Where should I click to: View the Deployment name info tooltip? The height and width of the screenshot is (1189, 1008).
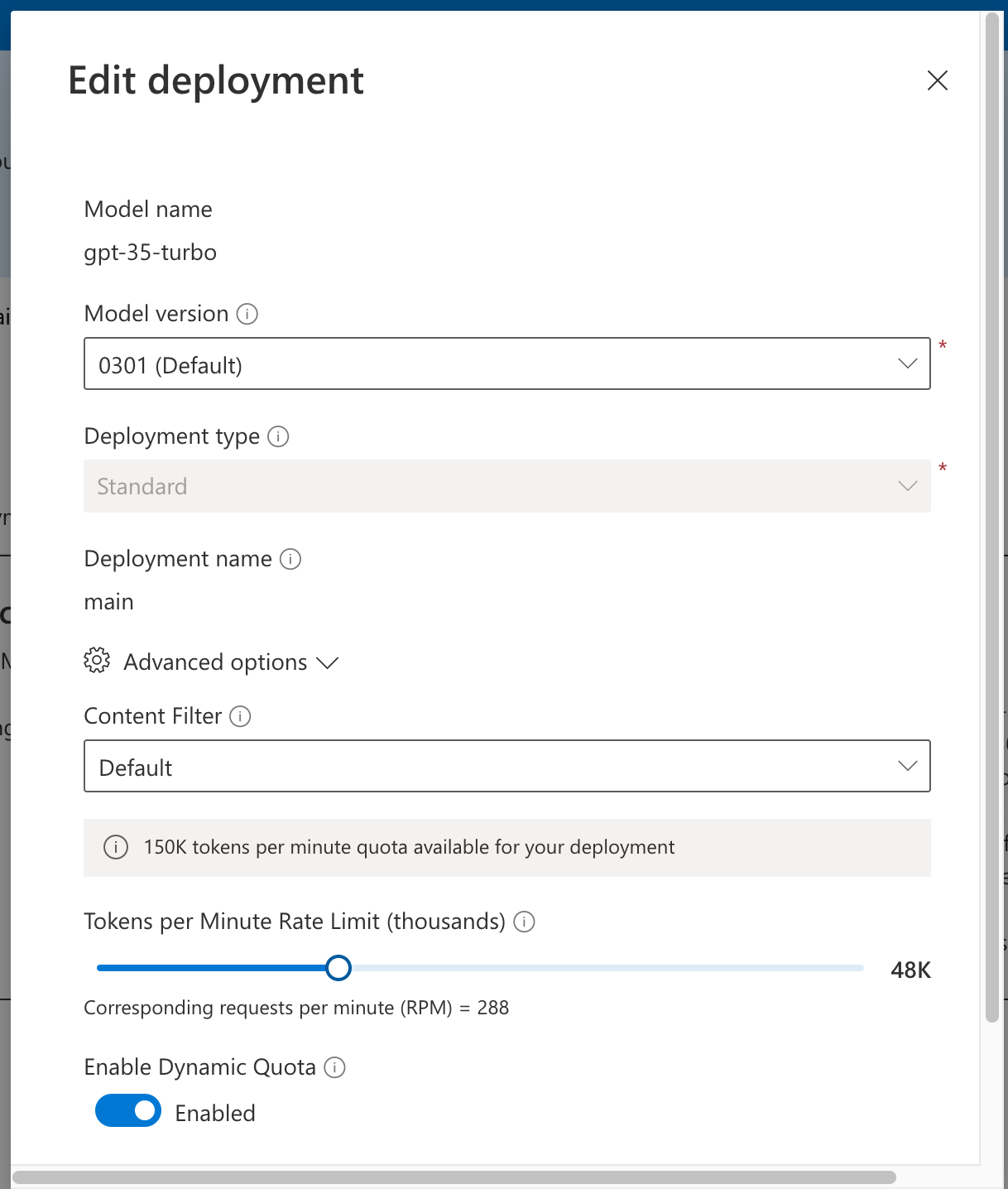(x=290, y=559)
